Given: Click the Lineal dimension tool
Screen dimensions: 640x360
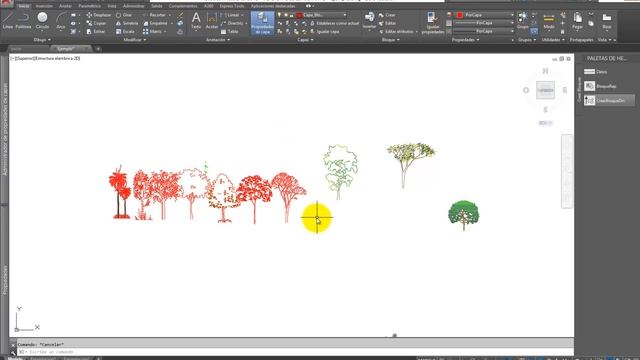Looking at the screenshot, I should [x=230, y=15].
